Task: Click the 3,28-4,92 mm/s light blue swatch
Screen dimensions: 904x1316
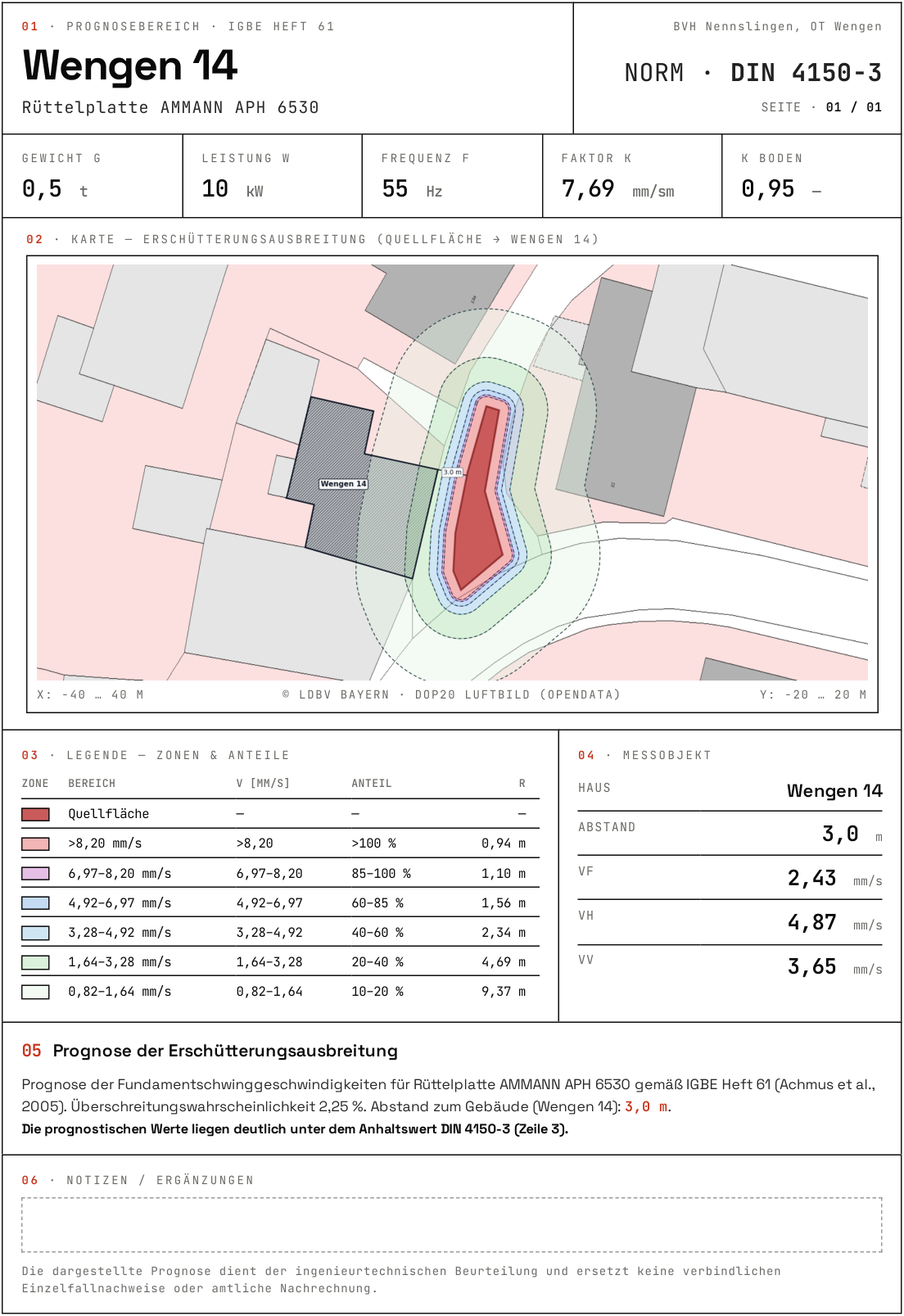Action: click(x=35, y=933)
